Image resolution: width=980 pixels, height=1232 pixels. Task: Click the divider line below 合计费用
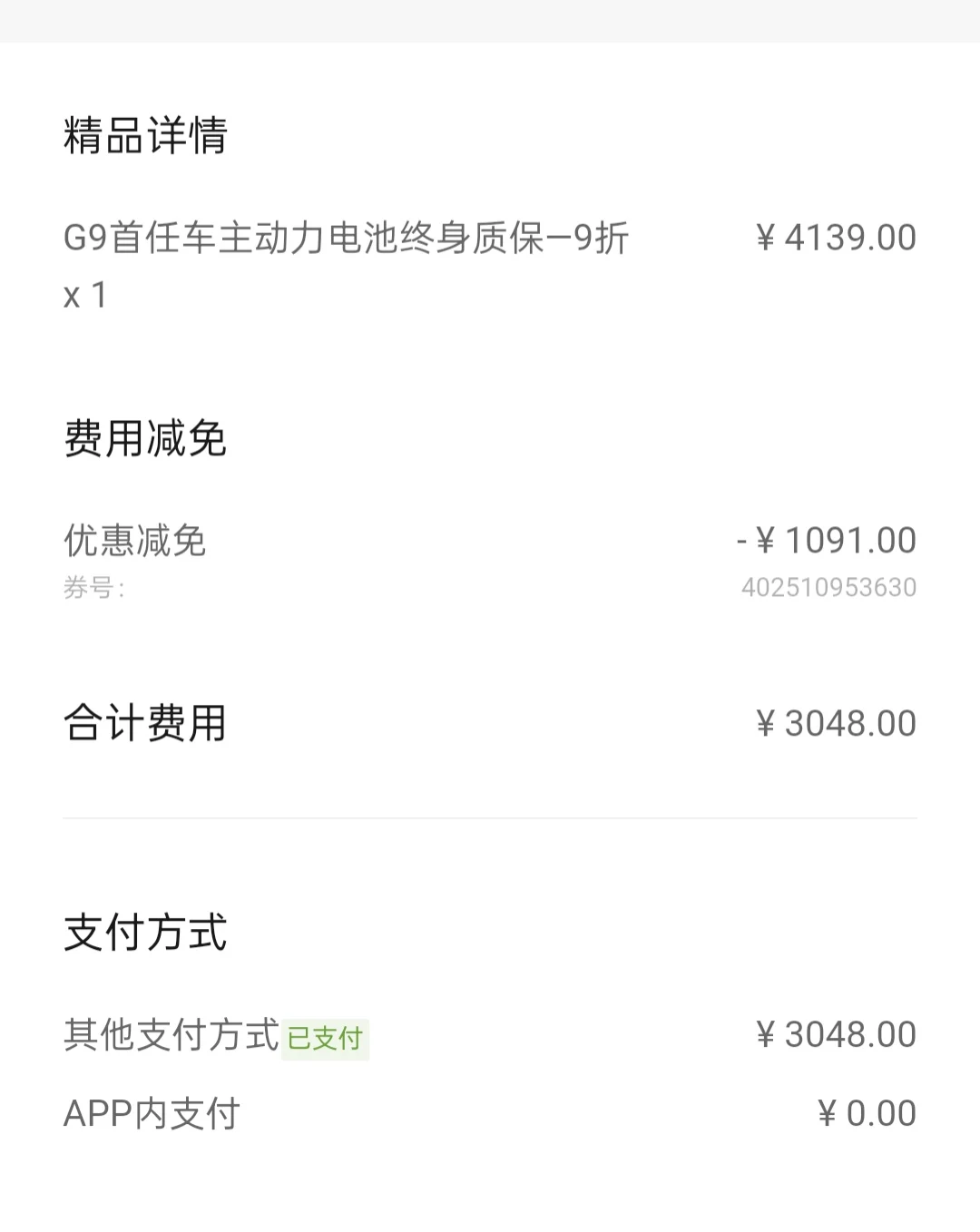click(490, 818)
